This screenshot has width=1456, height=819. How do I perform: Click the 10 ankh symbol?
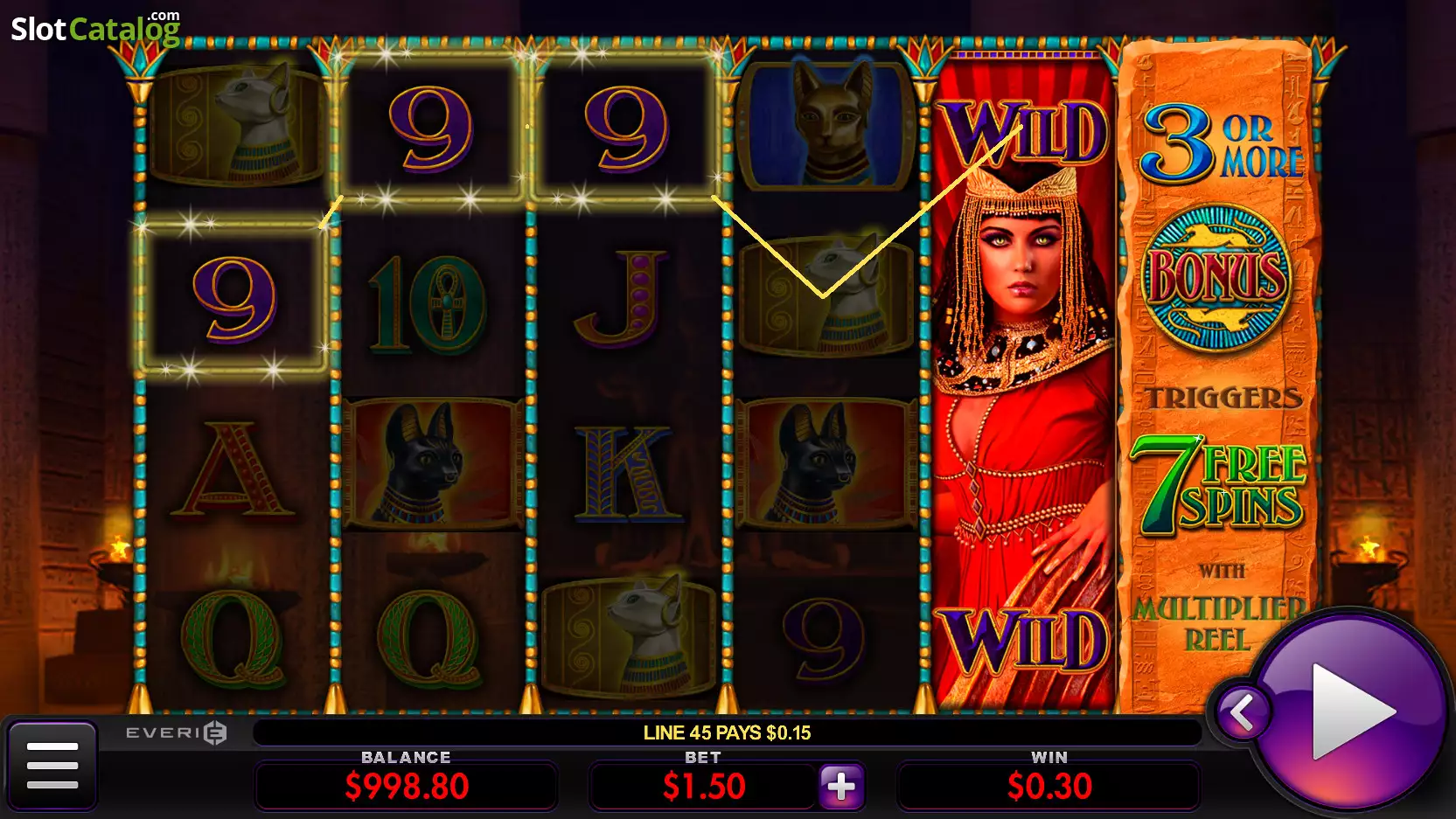[x=428, y=302]
